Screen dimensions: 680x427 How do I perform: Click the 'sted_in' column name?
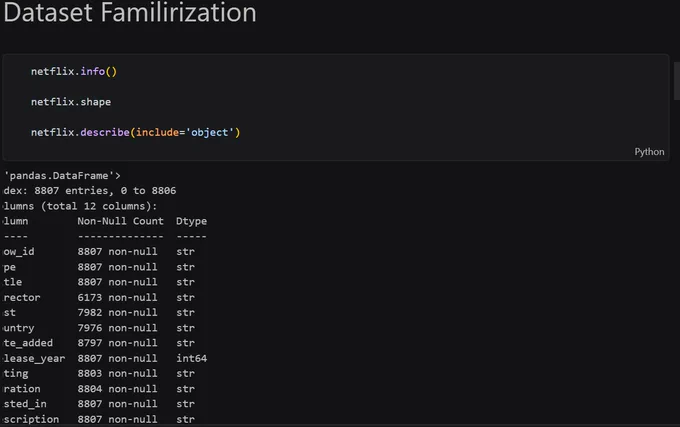pos(25,404)
